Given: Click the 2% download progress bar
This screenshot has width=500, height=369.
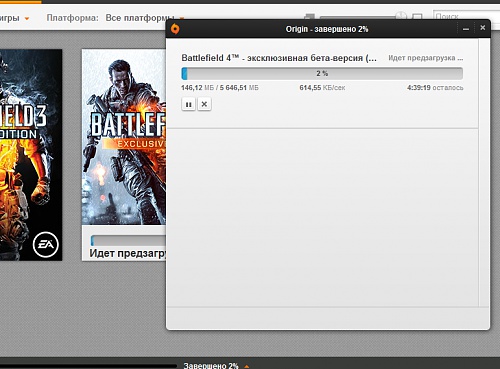Looking at the screenshot, I should pos(322,73).
